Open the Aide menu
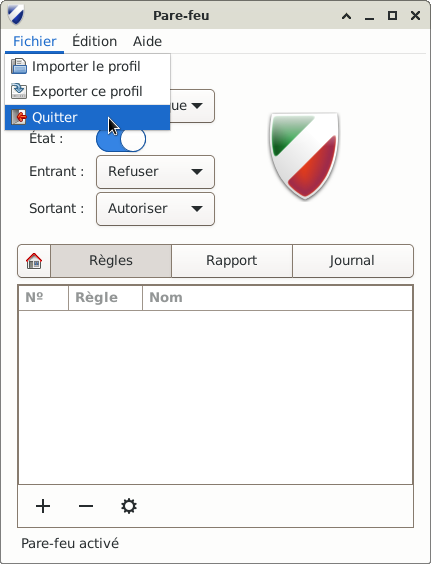 pyautogui.click(x=147, y=41)
